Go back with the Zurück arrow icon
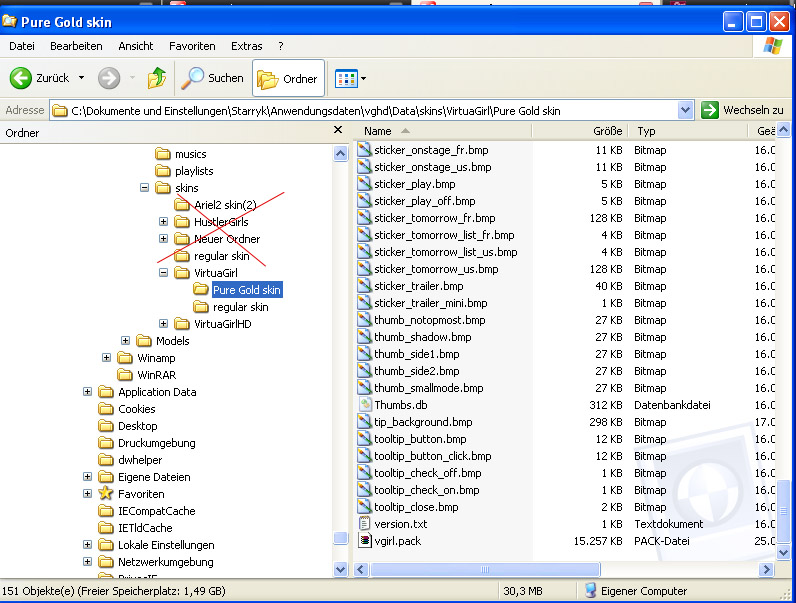The image size is (796, 603). click(21, 78)
